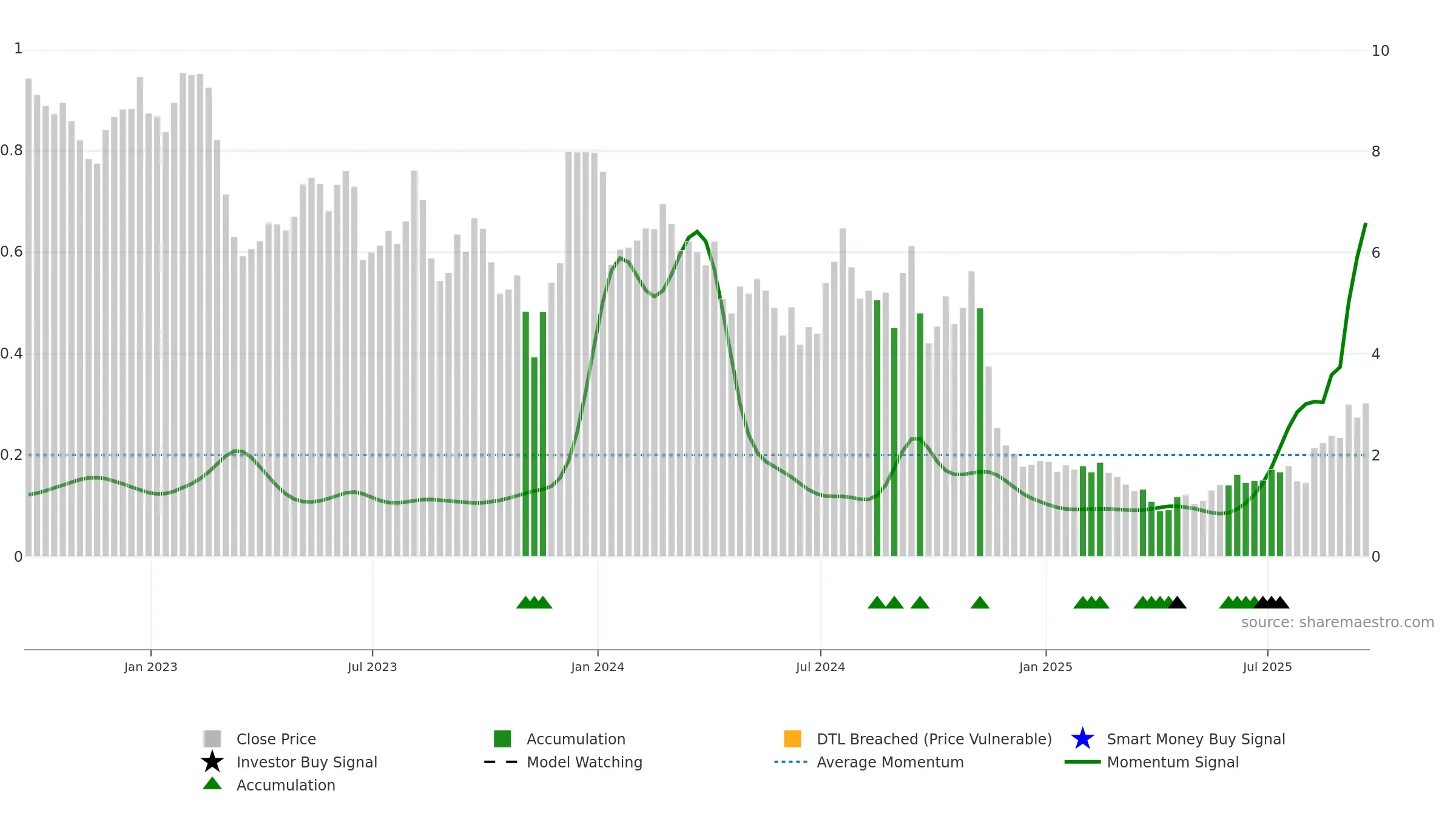The width and height of the screenshot is (1456, 819).
Task: Click the green Accumulation triangle legend icon
Action: click(x=212, y=784)
